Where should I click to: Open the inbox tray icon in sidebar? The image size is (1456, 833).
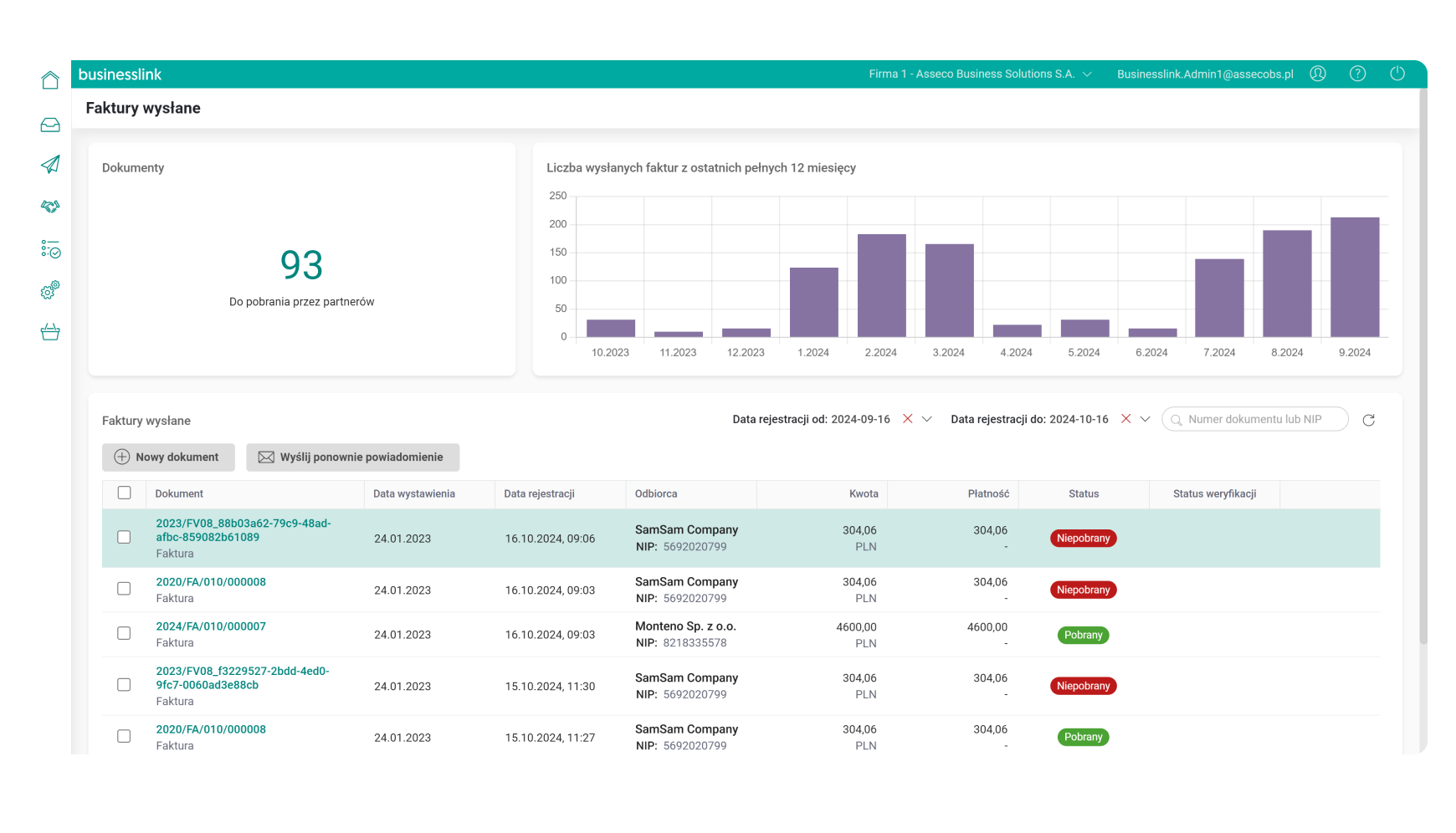coord(50,125)
